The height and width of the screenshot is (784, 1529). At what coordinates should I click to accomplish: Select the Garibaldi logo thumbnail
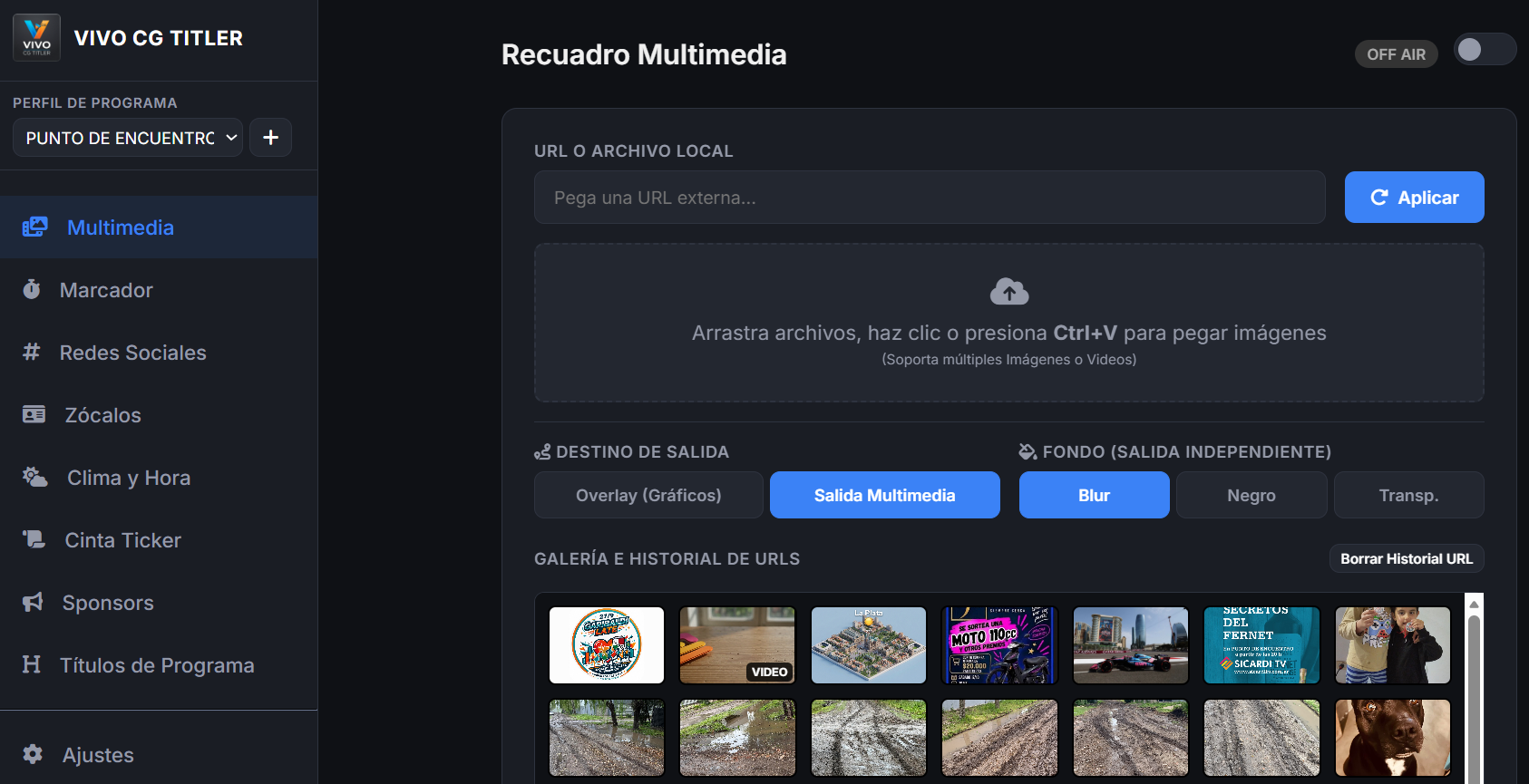607,644
